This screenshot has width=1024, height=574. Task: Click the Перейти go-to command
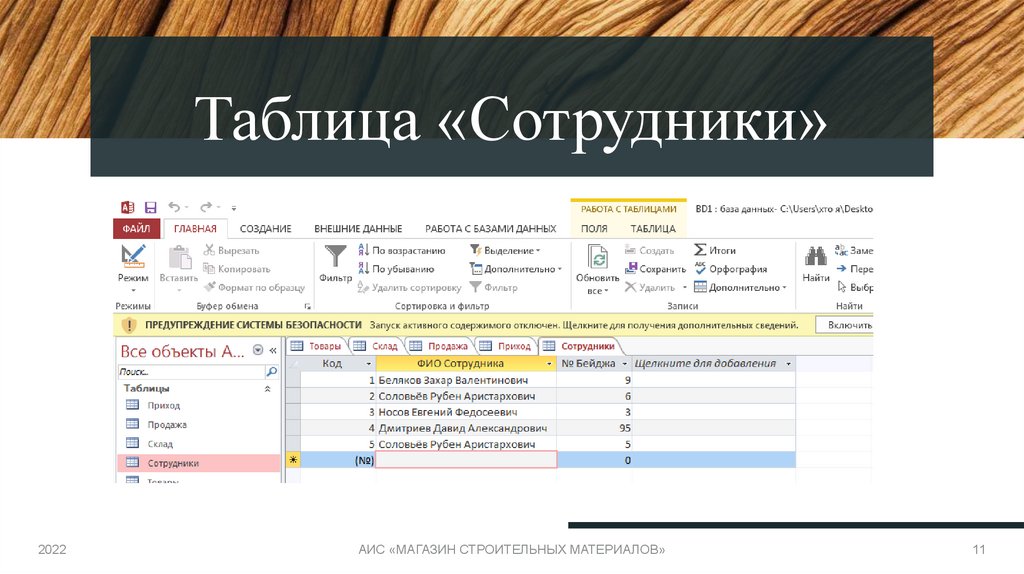[x=854, y=268]
